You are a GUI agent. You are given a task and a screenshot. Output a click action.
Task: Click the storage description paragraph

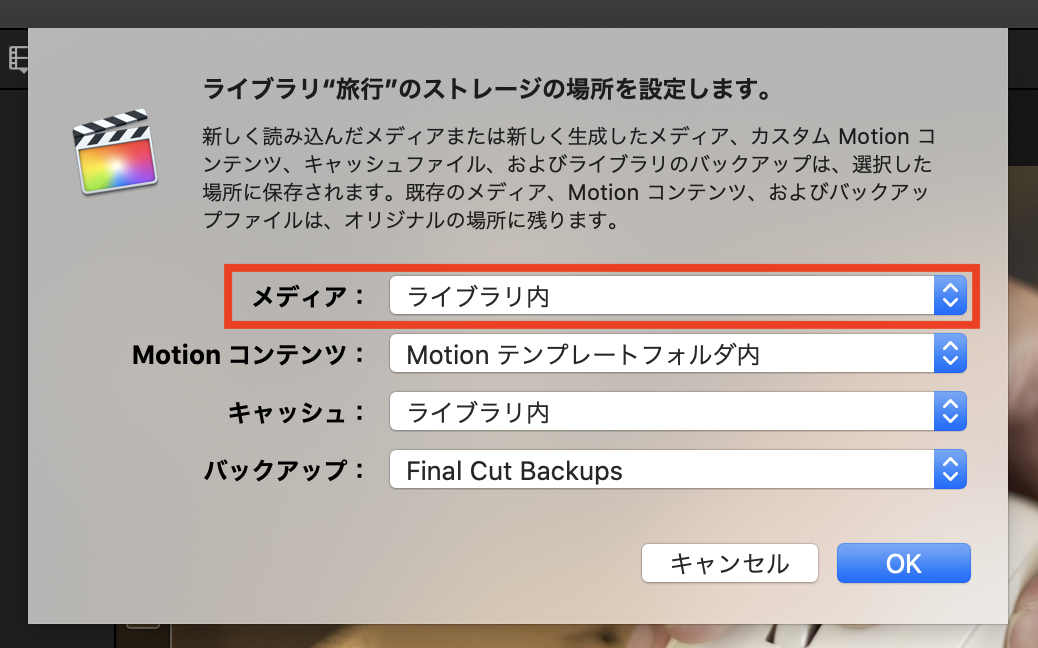point(568,178)
